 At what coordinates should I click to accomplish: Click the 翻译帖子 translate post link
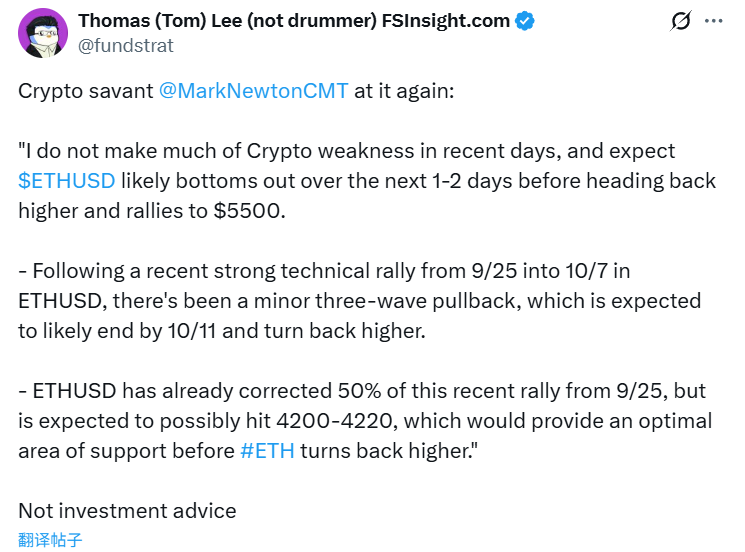click(50, 540)
